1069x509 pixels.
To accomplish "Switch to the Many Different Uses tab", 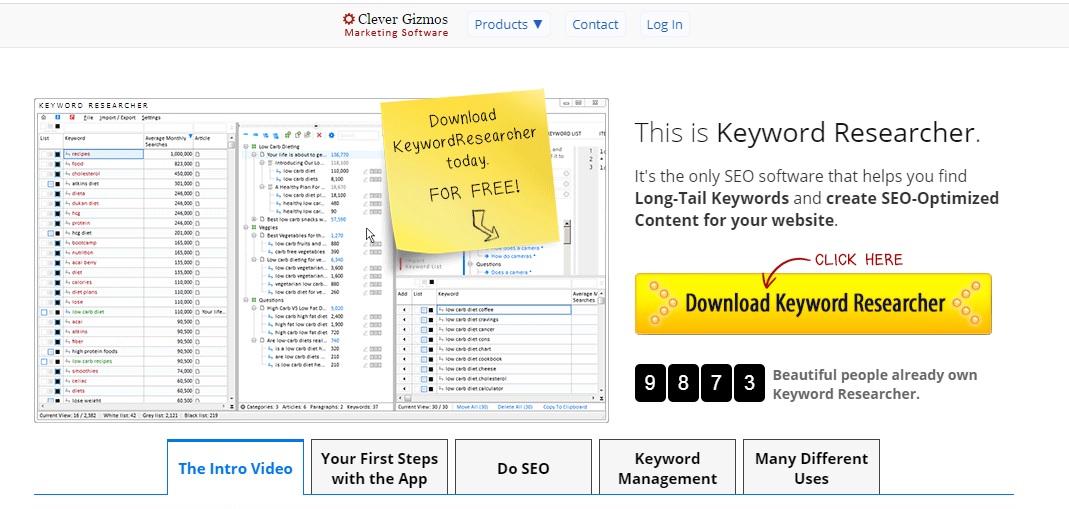I will point(811,468).
